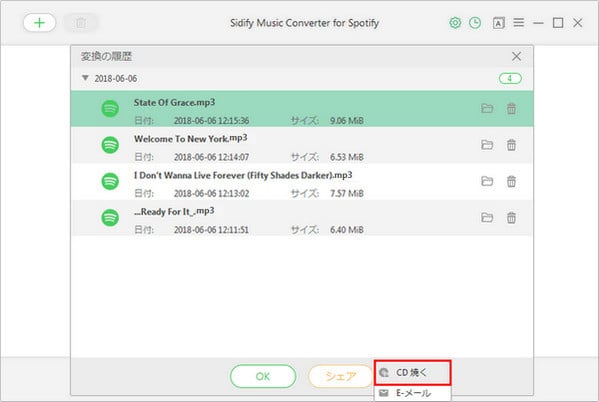599x402 pixels.
Task: Open folder for ...Ready For It_.mp3
Action: click(487, 217)
